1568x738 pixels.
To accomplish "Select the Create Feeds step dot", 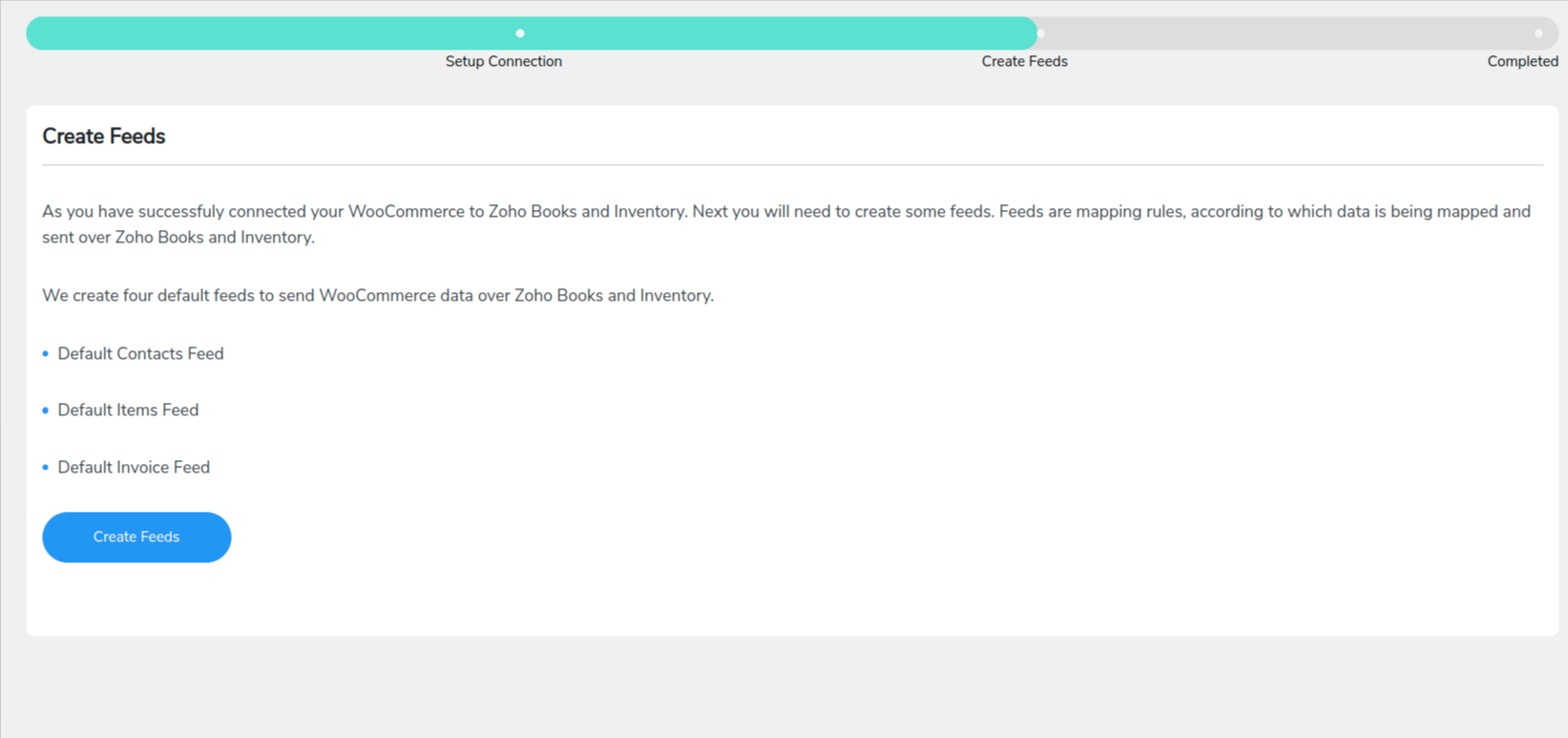I will click(x=1040, y=33).
